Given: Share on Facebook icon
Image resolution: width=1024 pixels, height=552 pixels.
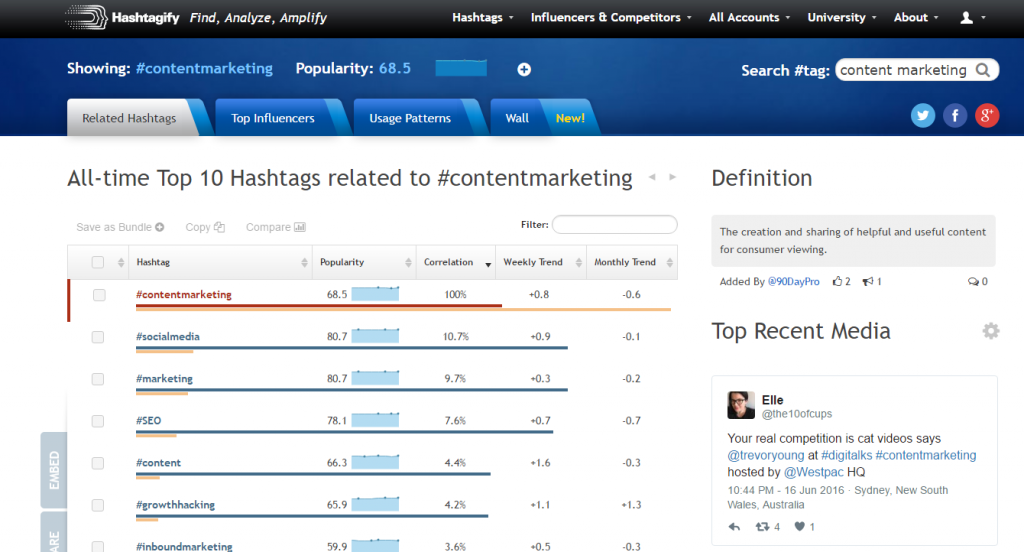Looking at the screenshot, I should coord(955,116).
